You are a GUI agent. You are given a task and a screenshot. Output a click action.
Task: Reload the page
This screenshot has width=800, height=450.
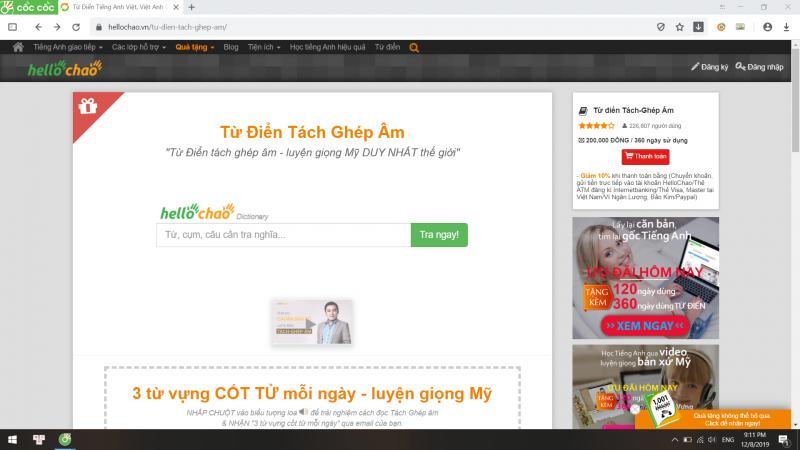pos(78,27)
